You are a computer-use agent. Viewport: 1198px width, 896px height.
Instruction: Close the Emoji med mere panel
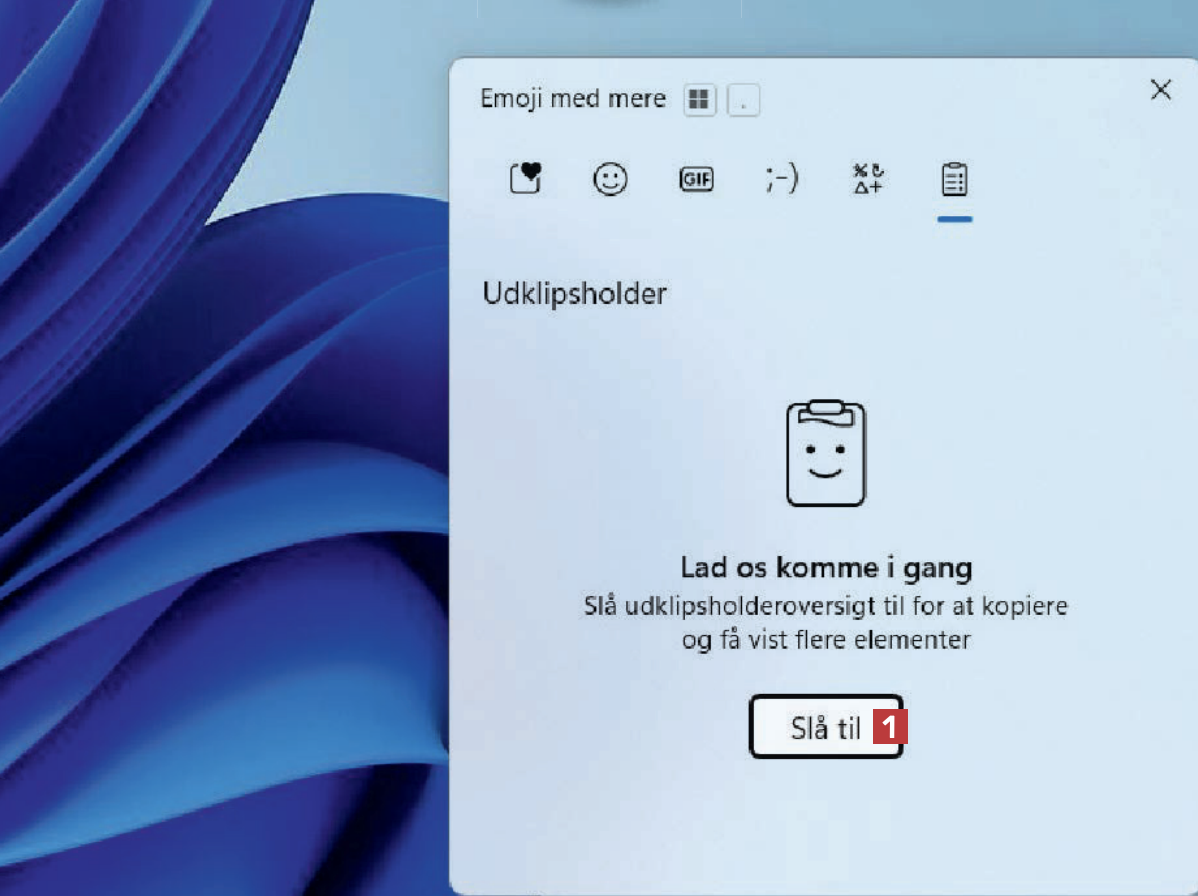tap(1161, 89)
